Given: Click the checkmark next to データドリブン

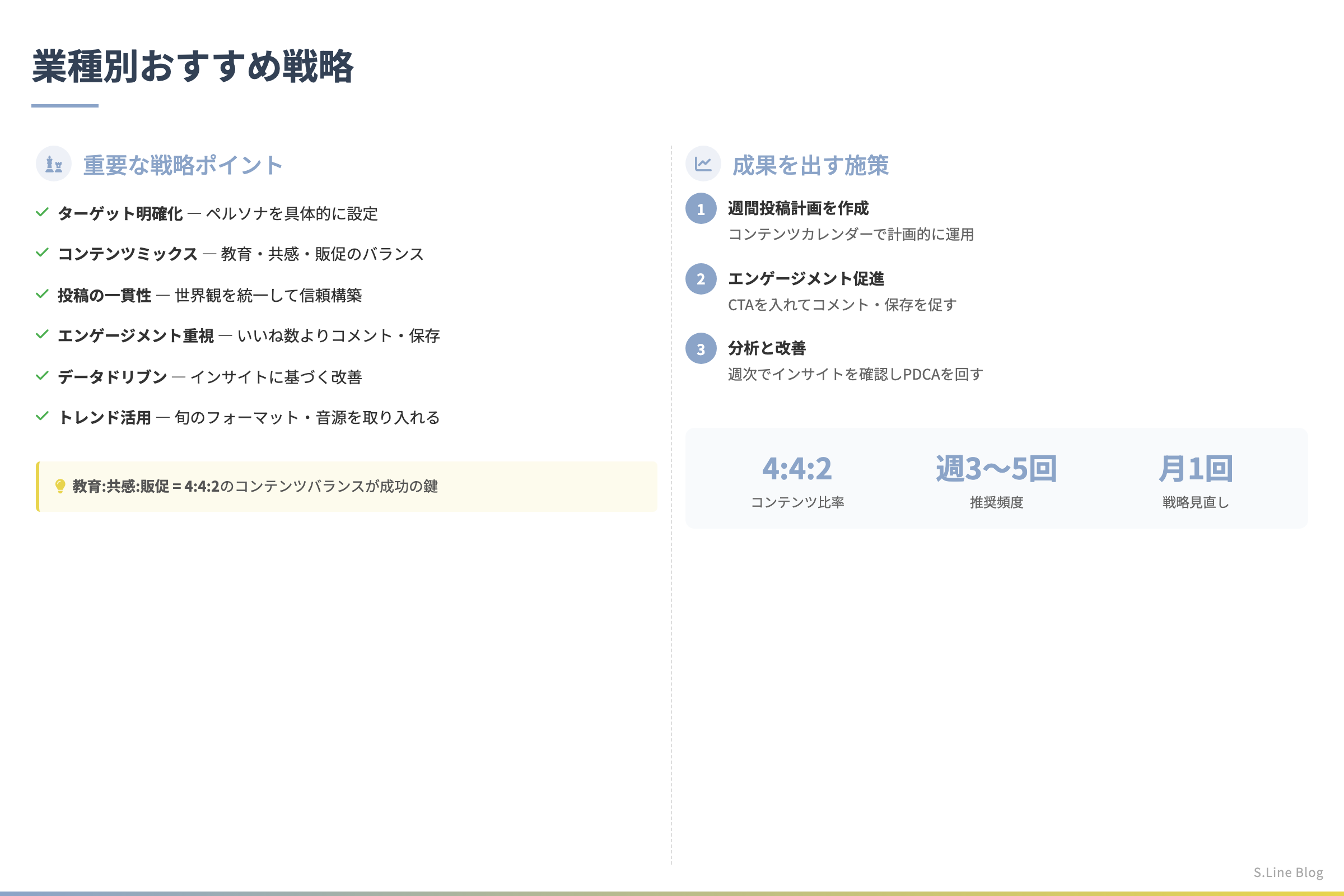Looking at the screenshot, I should [x=43, y=375].
